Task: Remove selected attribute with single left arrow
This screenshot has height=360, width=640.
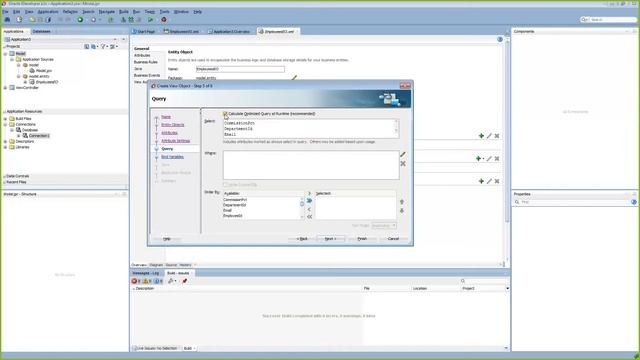Action: point(309,209)
